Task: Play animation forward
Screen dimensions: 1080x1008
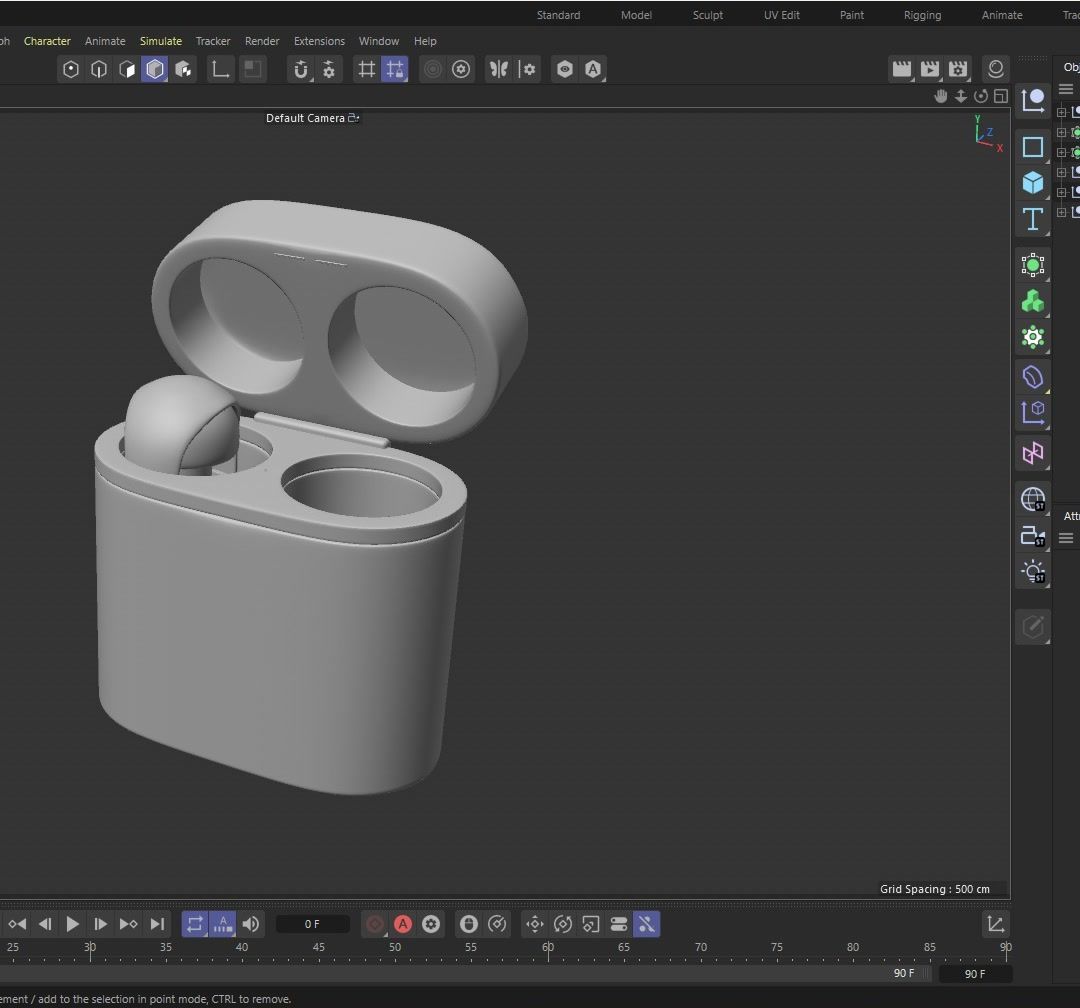Action: (72, 924)
